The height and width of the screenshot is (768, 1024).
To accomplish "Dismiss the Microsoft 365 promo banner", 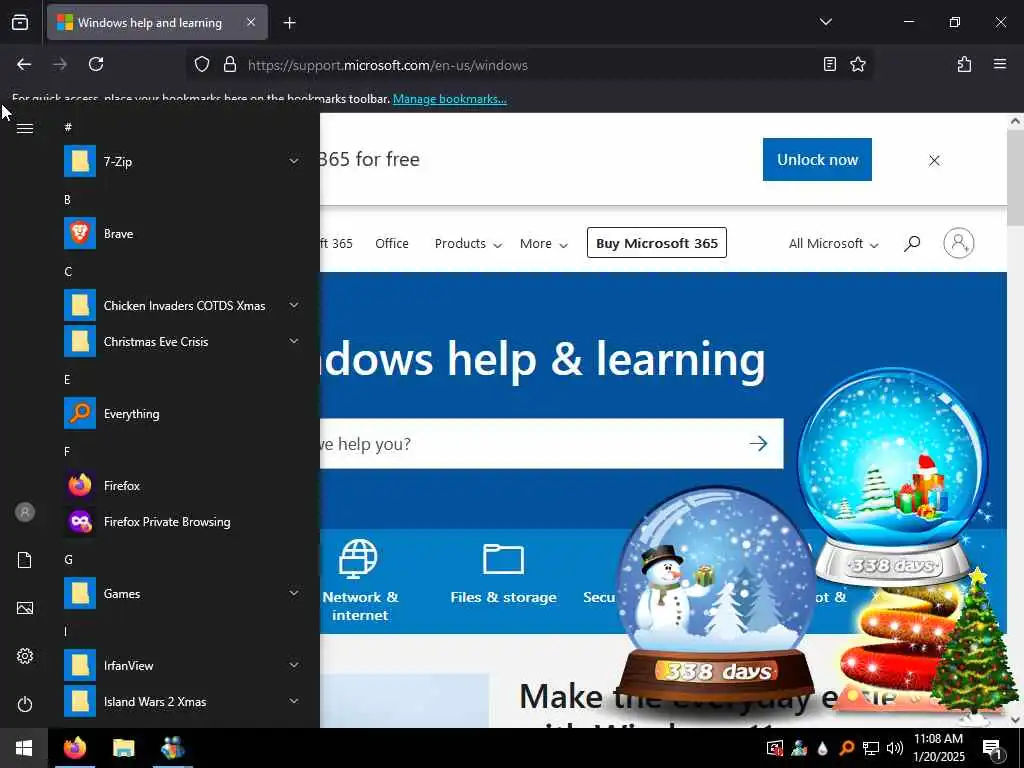I will 934,160.
